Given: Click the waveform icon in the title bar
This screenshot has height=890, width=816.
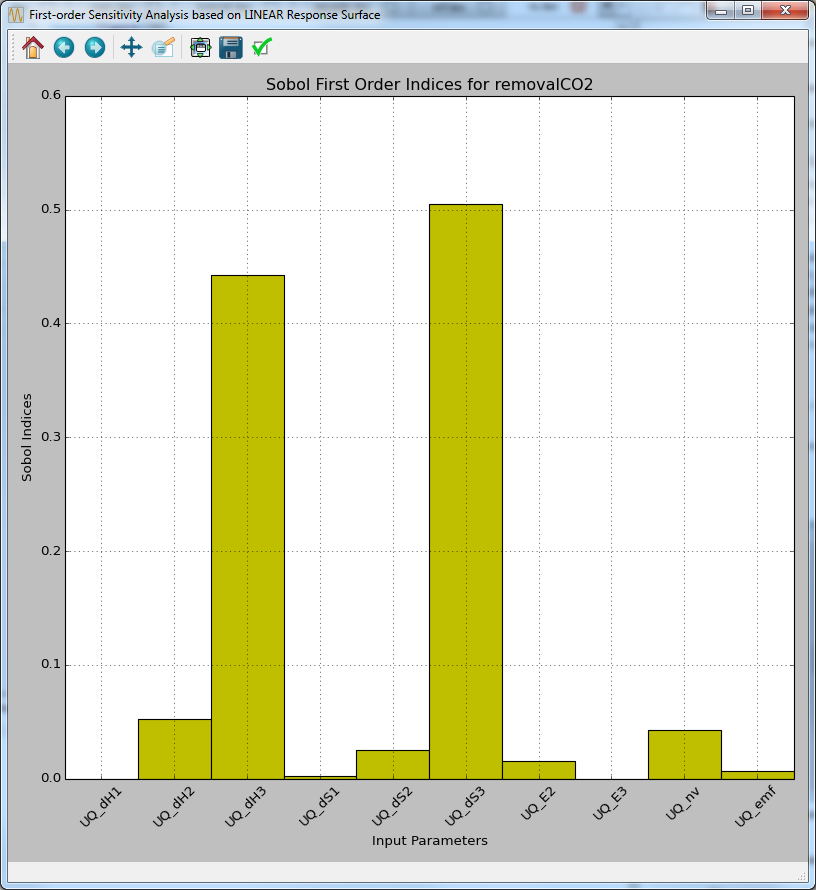Looking at the screenshot, I should (14, 14).
